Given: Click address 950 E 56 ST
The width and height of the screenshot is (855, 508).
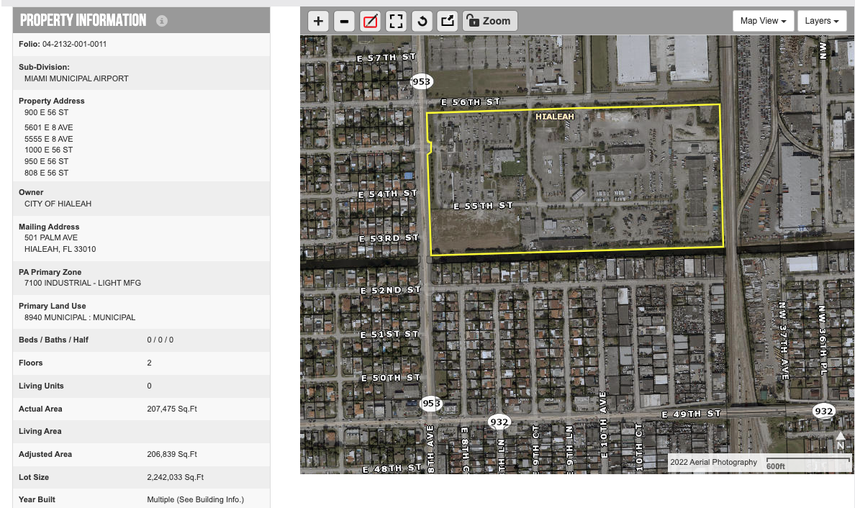Looking at the screenshot, I should 46,161.
